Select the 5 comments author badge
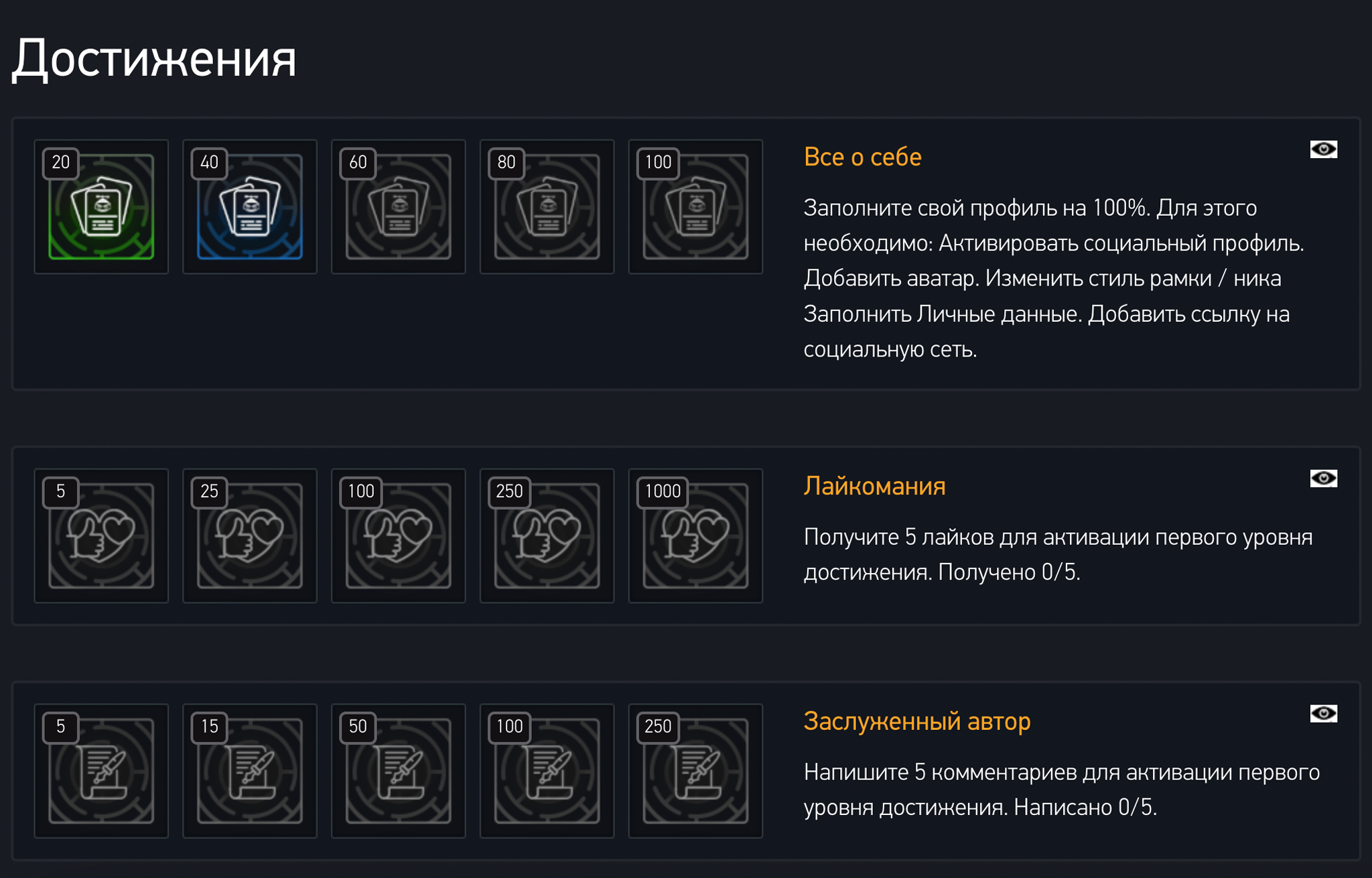Viewport: 1372px width, 878px height. [101, 771]
